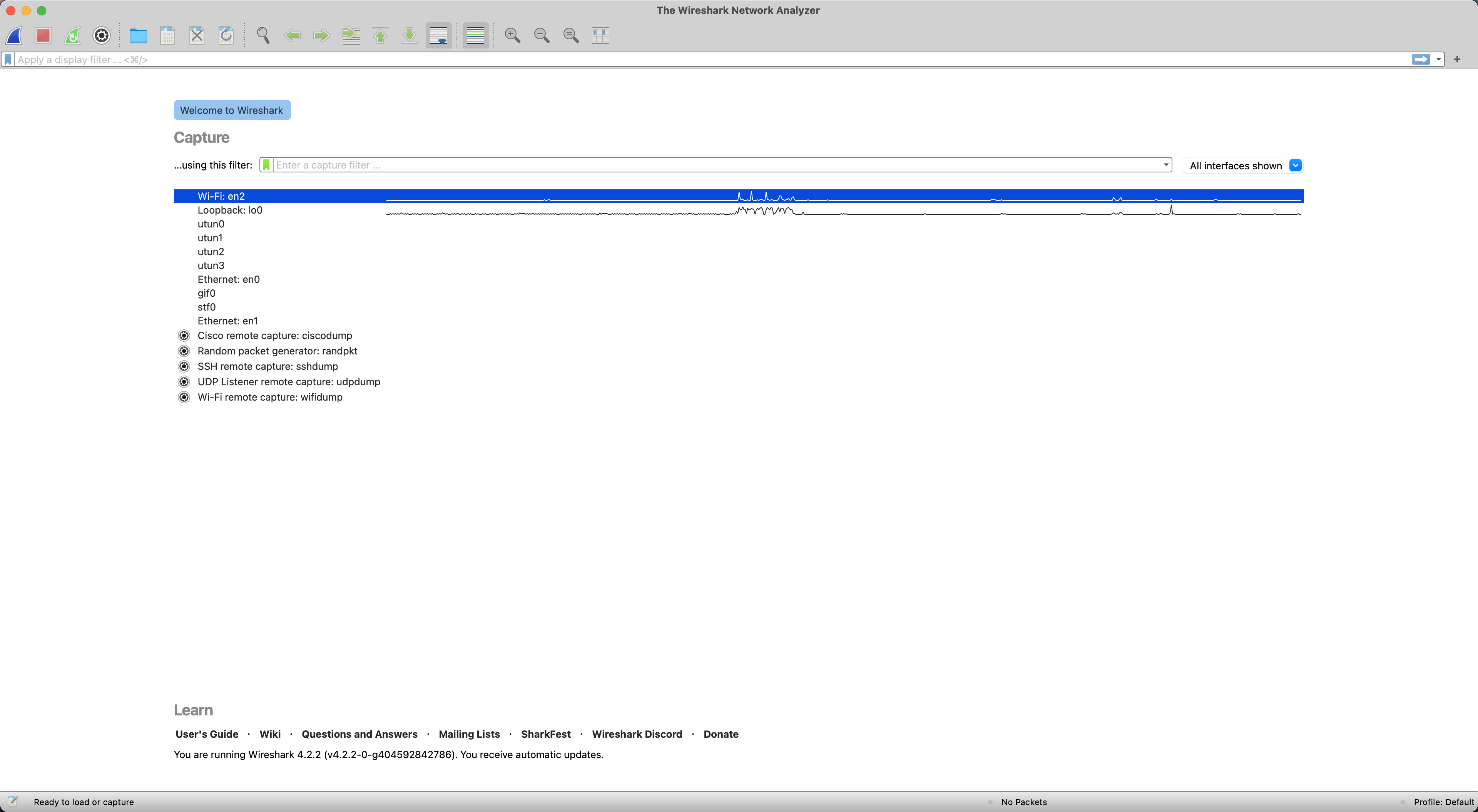1478x812 pixels.
Task: Open display filter history dropdown arrow
Action: pyautogui.click(x=1439, y=59)
